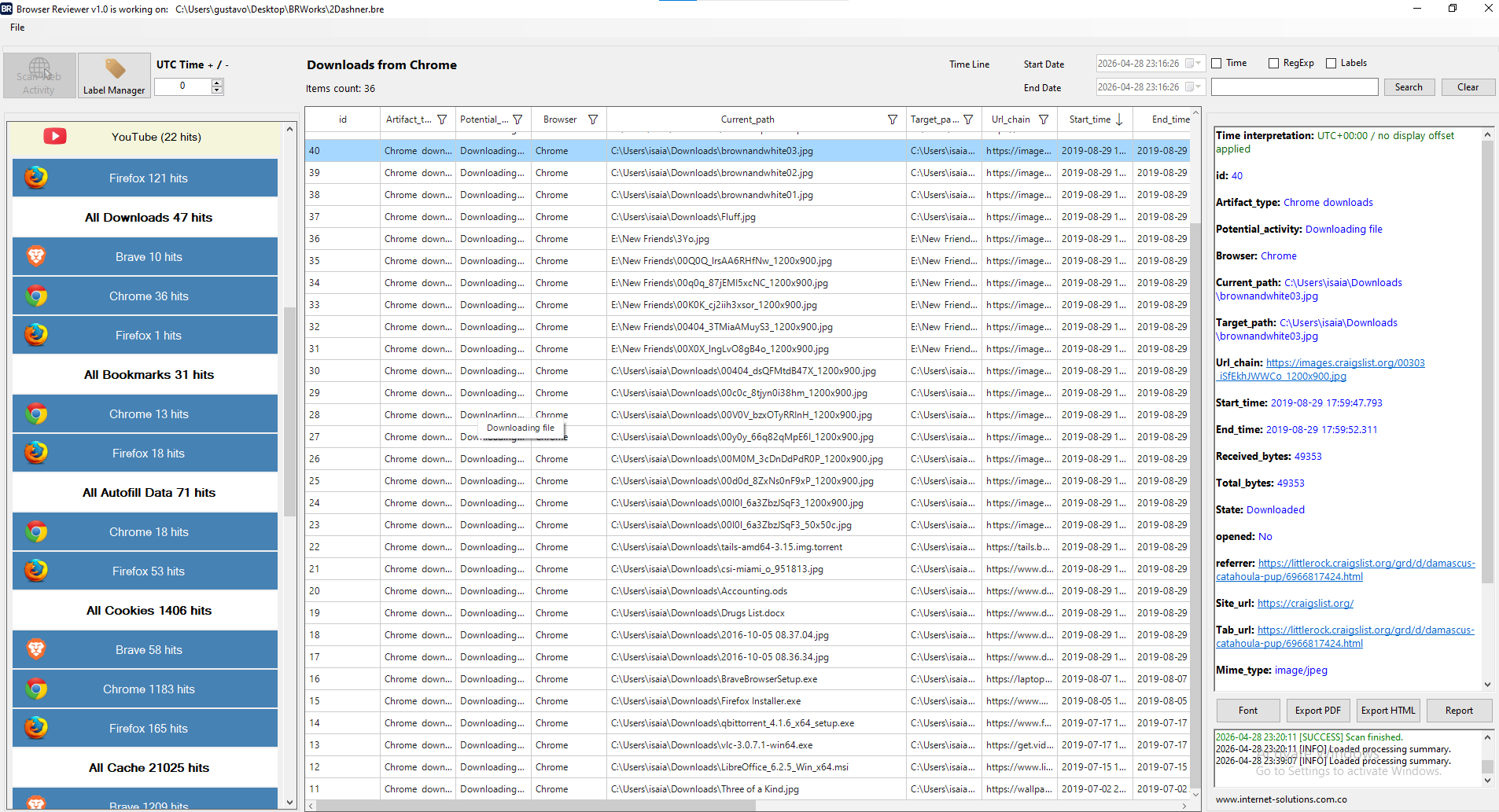Screen dimensions: 1499x812
Task: Select Firefox 121 hits entry
Action: (x=145, y=178)
